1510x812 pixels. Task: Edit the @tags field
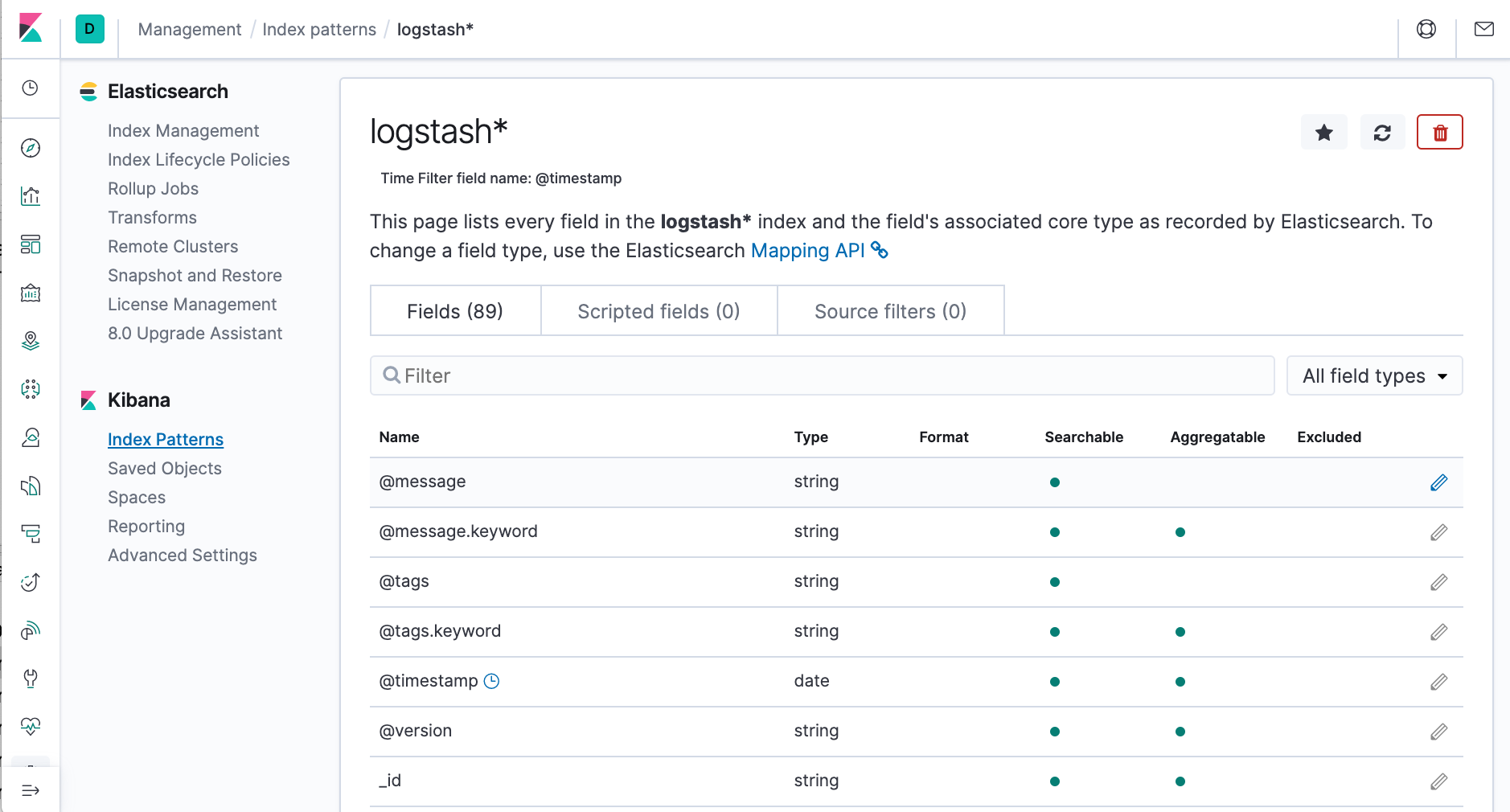click(x=1438, y=582)
